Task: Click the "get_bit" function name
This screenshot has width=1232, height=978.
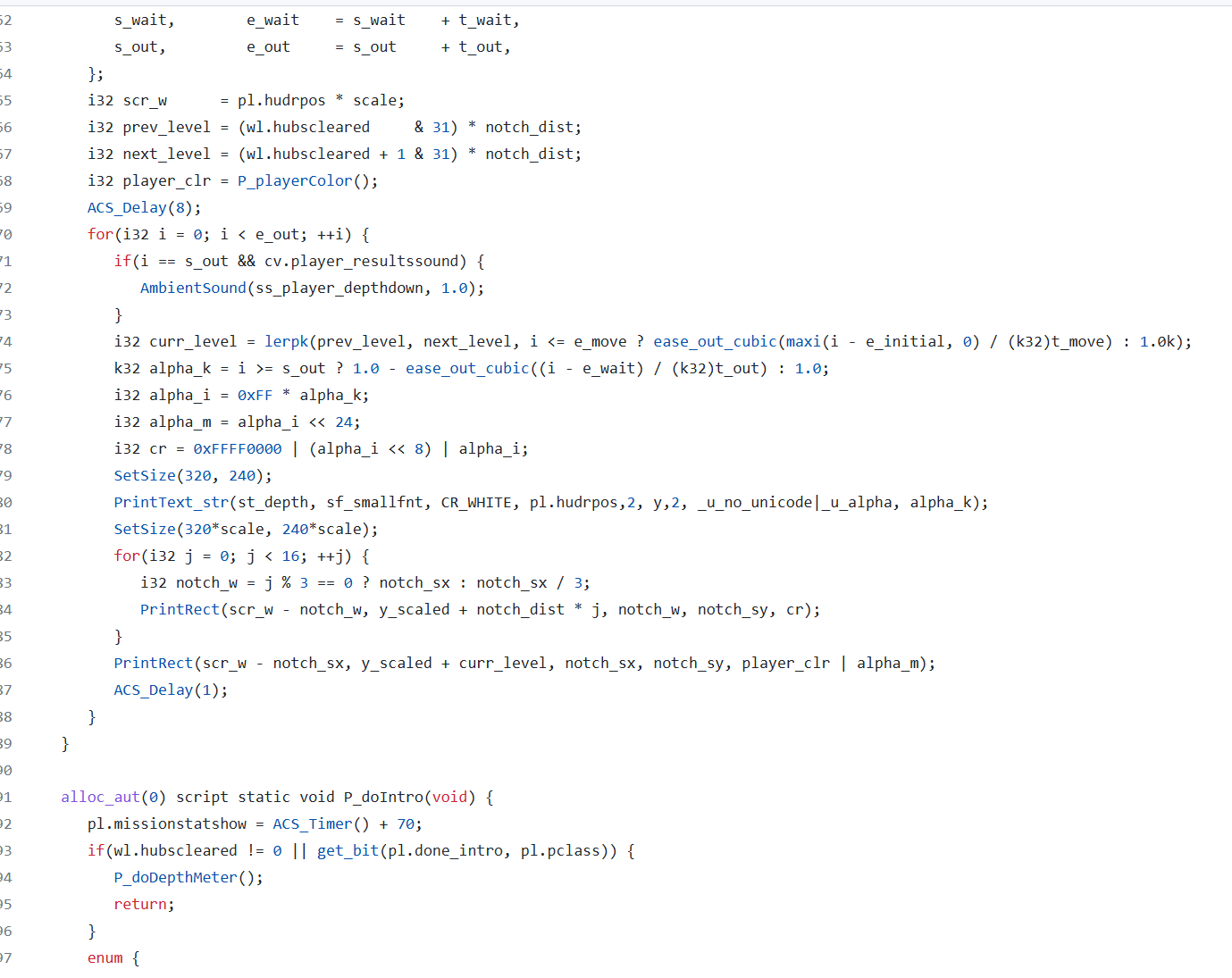Action: pyautogui.click(x=348, y=850)
